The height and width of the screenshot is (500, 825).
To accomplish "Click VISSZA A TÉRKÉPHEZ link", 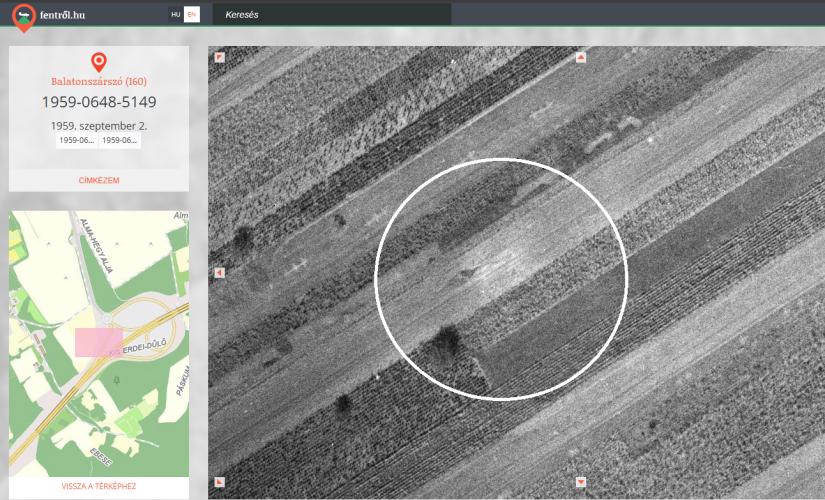I will (99, 486).
